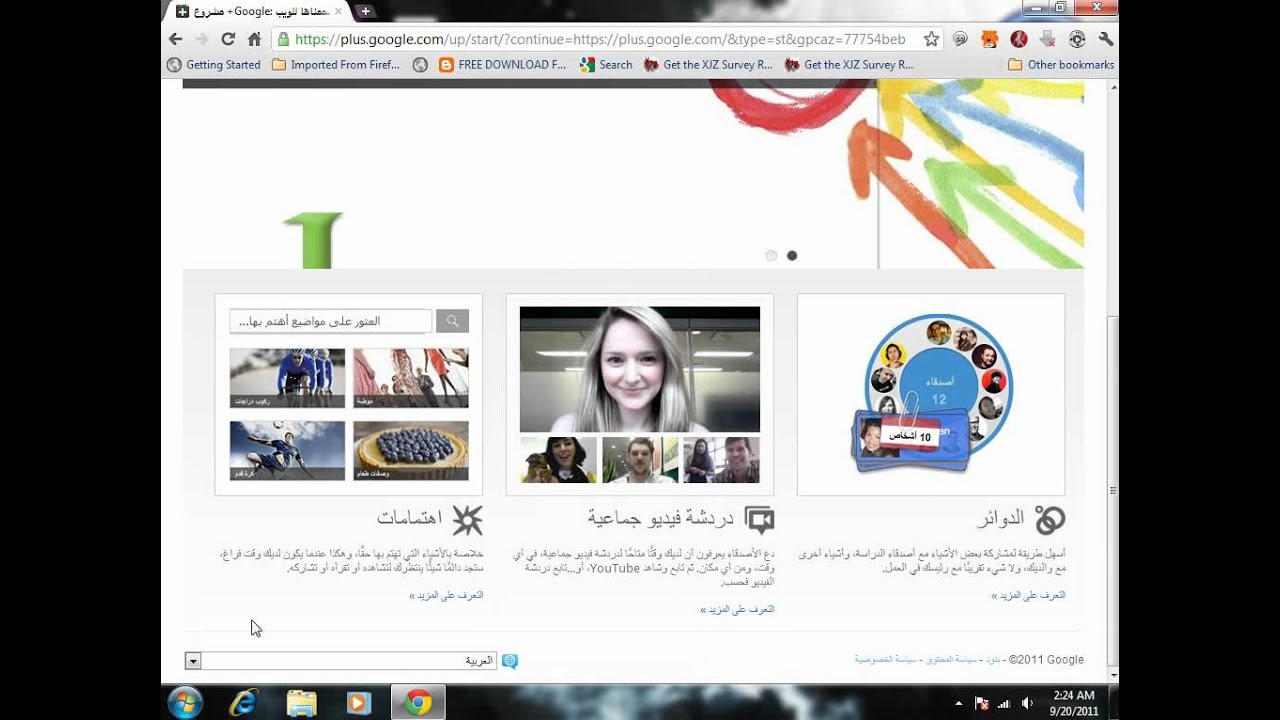This screenshot has height=720, width=1280.
Task: Click the blue speech bubble language icon
Action: pos(510,661)
